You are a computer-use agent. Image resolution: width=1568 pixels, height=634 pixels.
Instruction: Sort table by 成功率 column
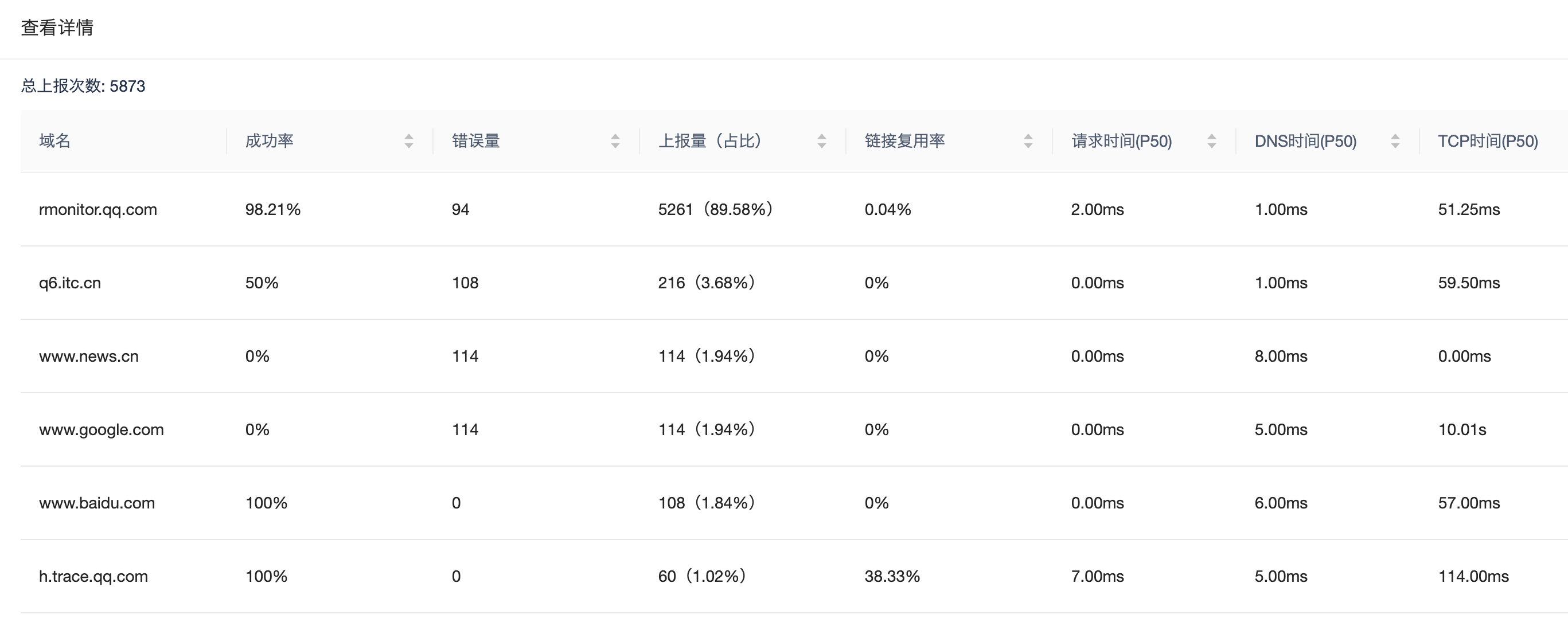408,141
